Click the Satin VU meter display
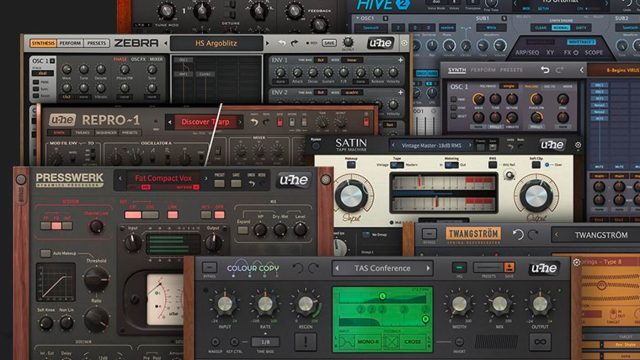640x360 pixels. 443,193
